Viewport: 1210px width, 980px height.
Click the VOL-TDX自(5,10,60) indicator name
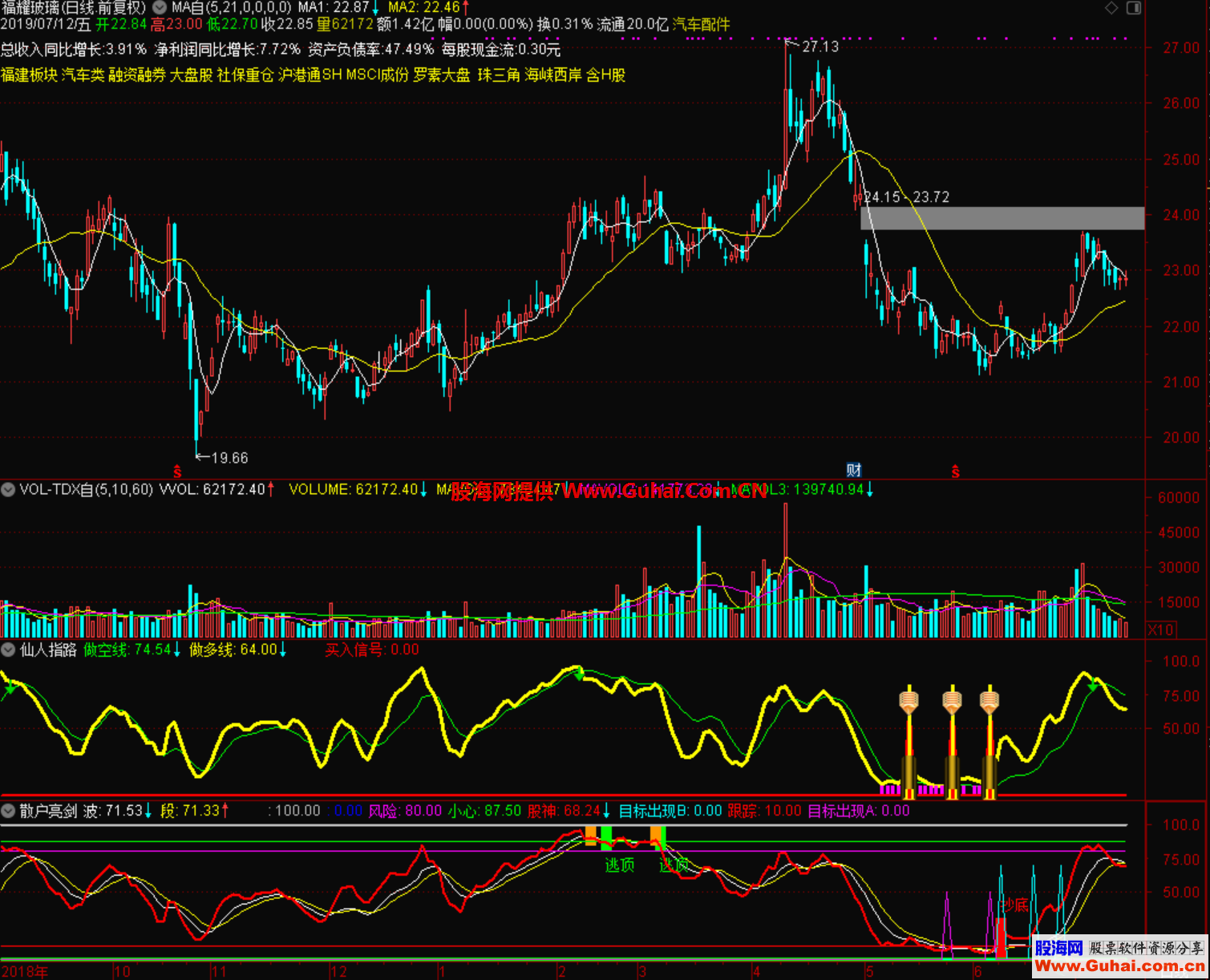click(87, 489)
